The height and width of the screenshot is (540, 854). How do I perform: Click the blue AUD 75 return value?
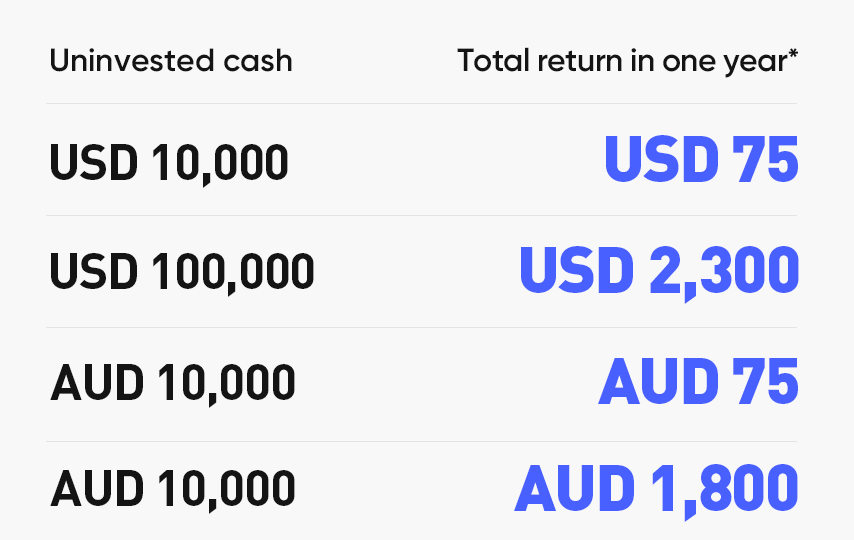[698, 382]
